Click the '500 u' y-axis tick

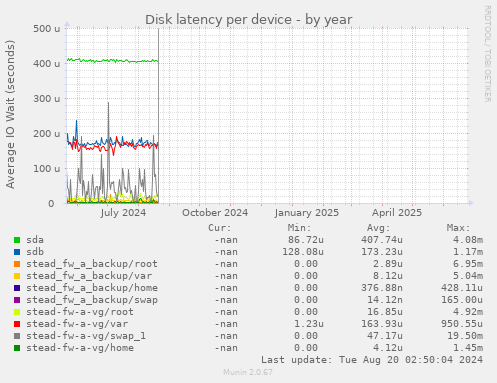click(x=47, y=29)
